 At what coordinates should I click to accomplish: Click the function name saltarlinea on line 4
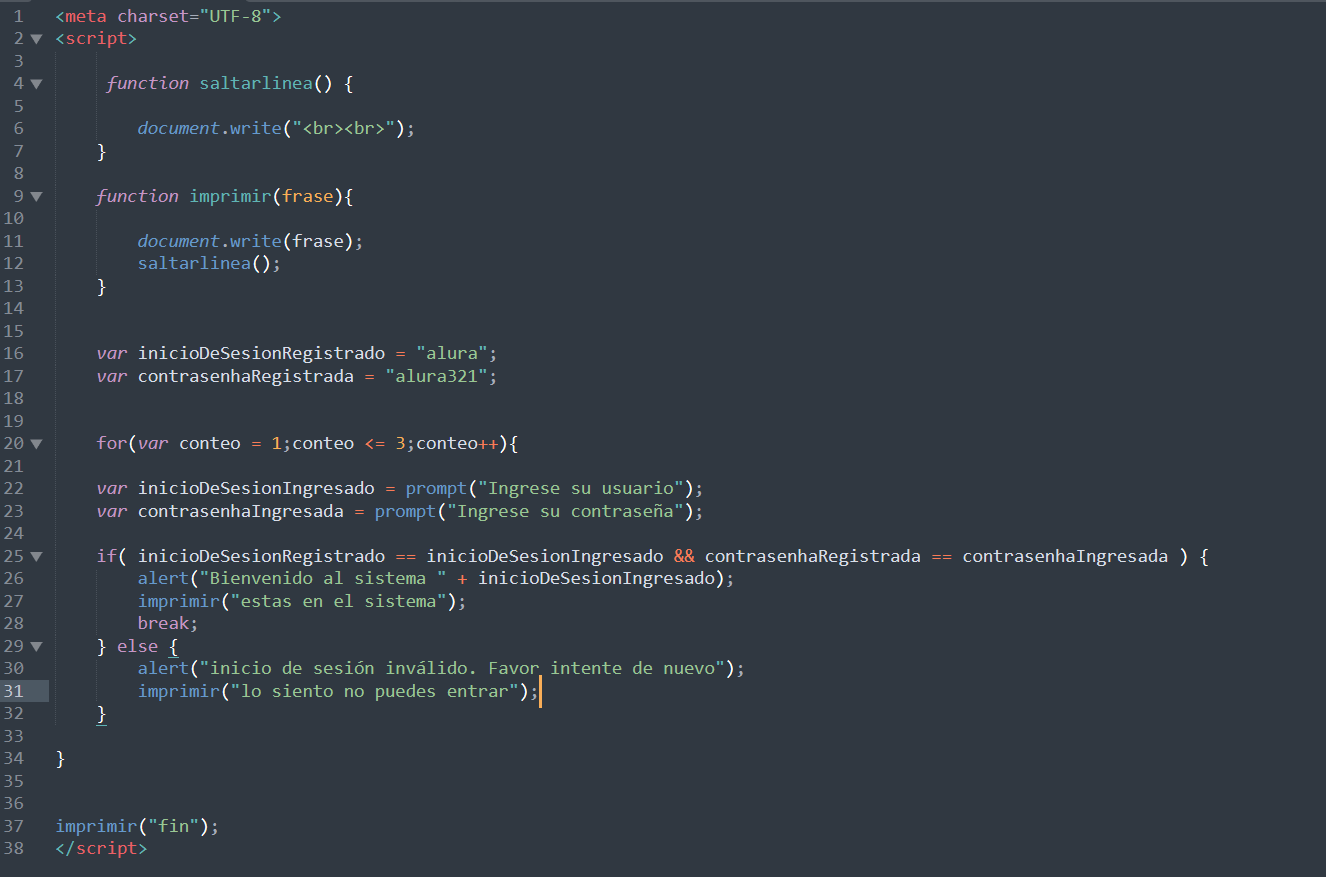[256, 84]
